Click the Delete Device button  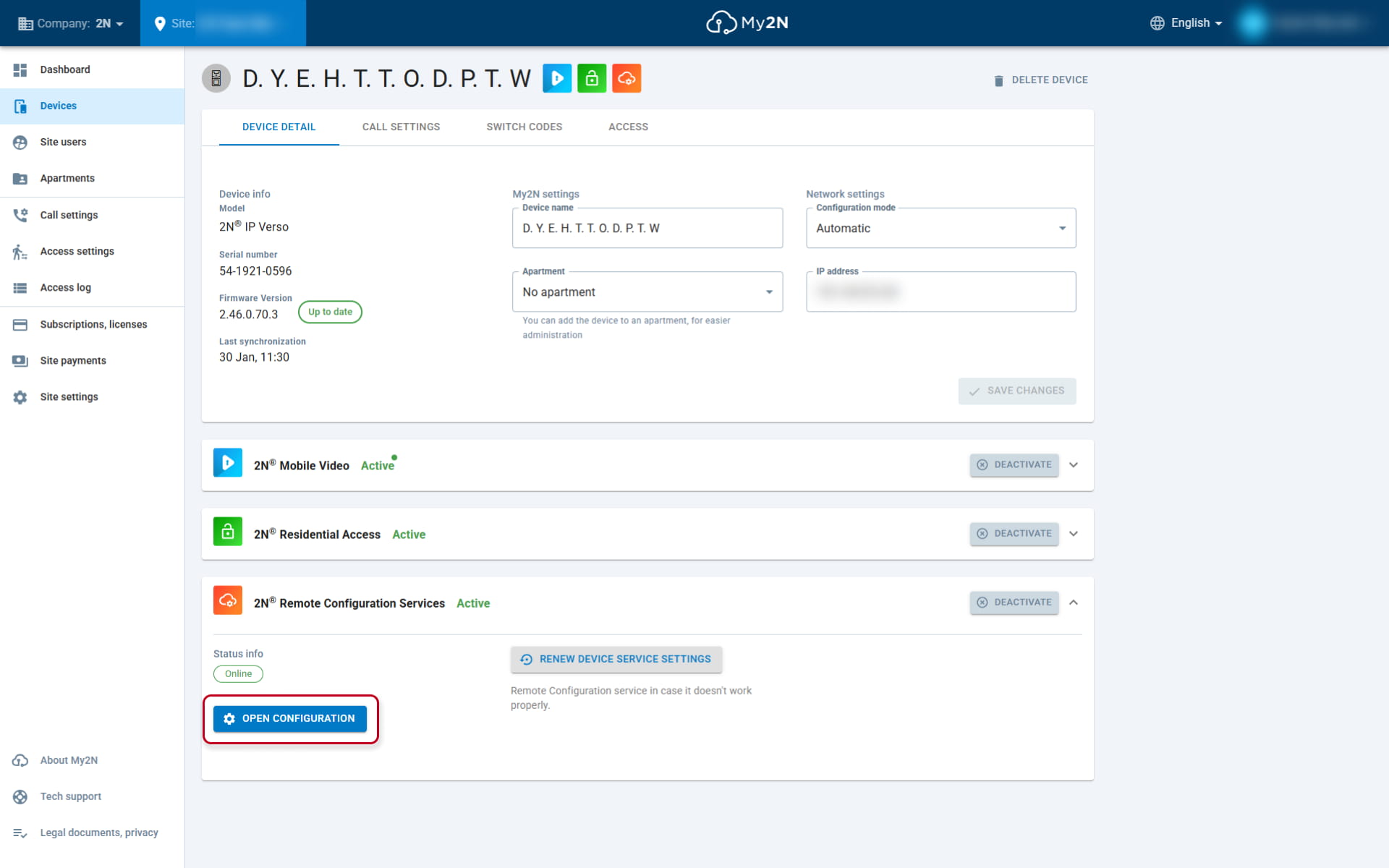pyautogui.click(x=1040, y=80)
